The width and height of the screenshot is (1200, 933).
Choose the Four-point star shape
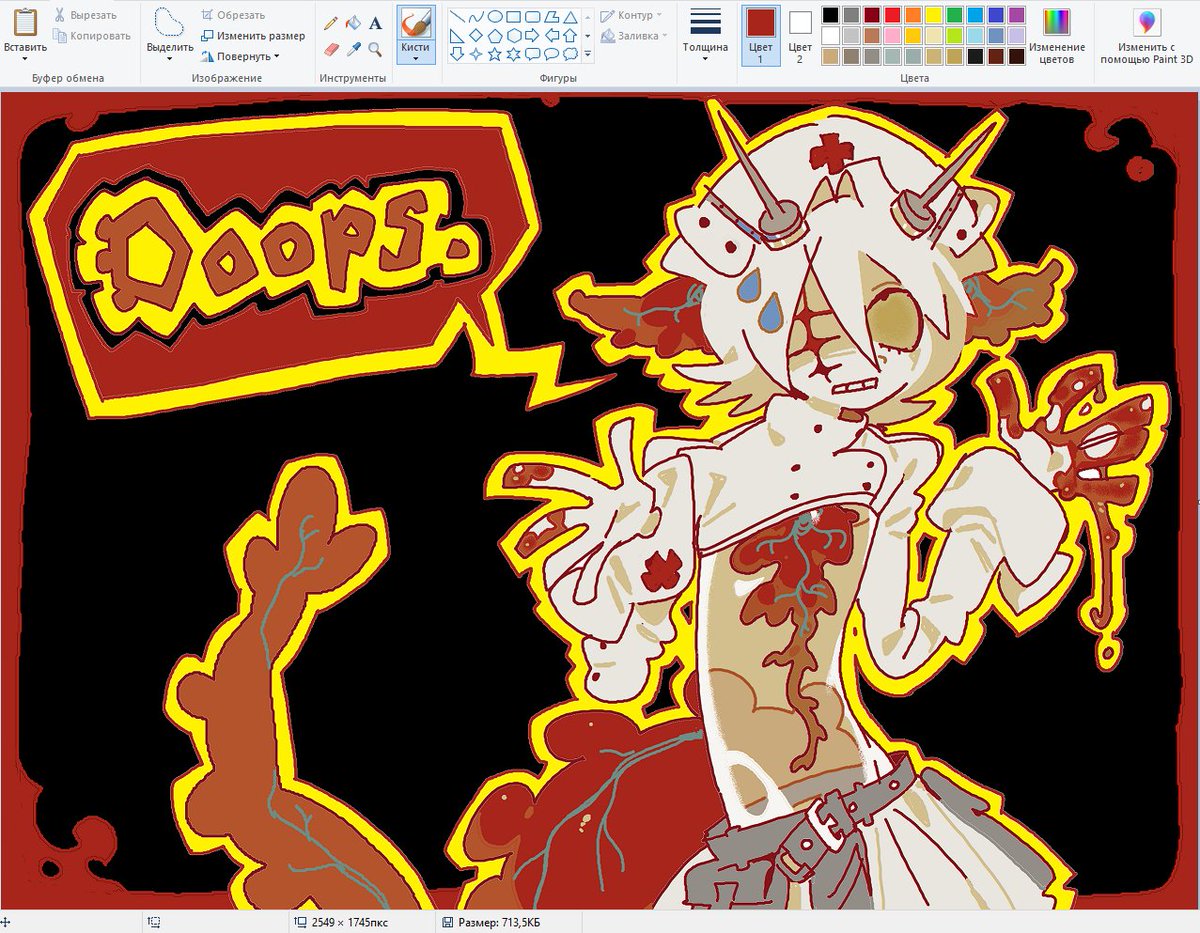click(x=476, y=53)
